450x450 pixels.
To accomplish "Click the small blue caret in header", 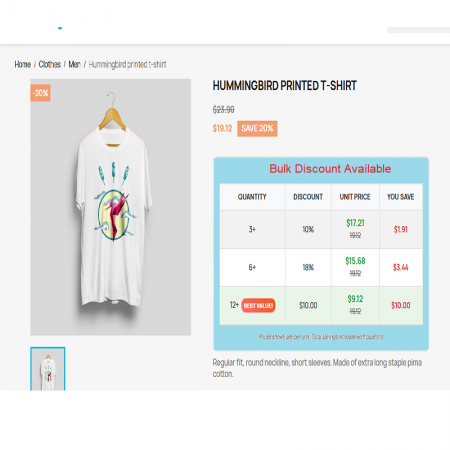I will click(x=60, y=28).
